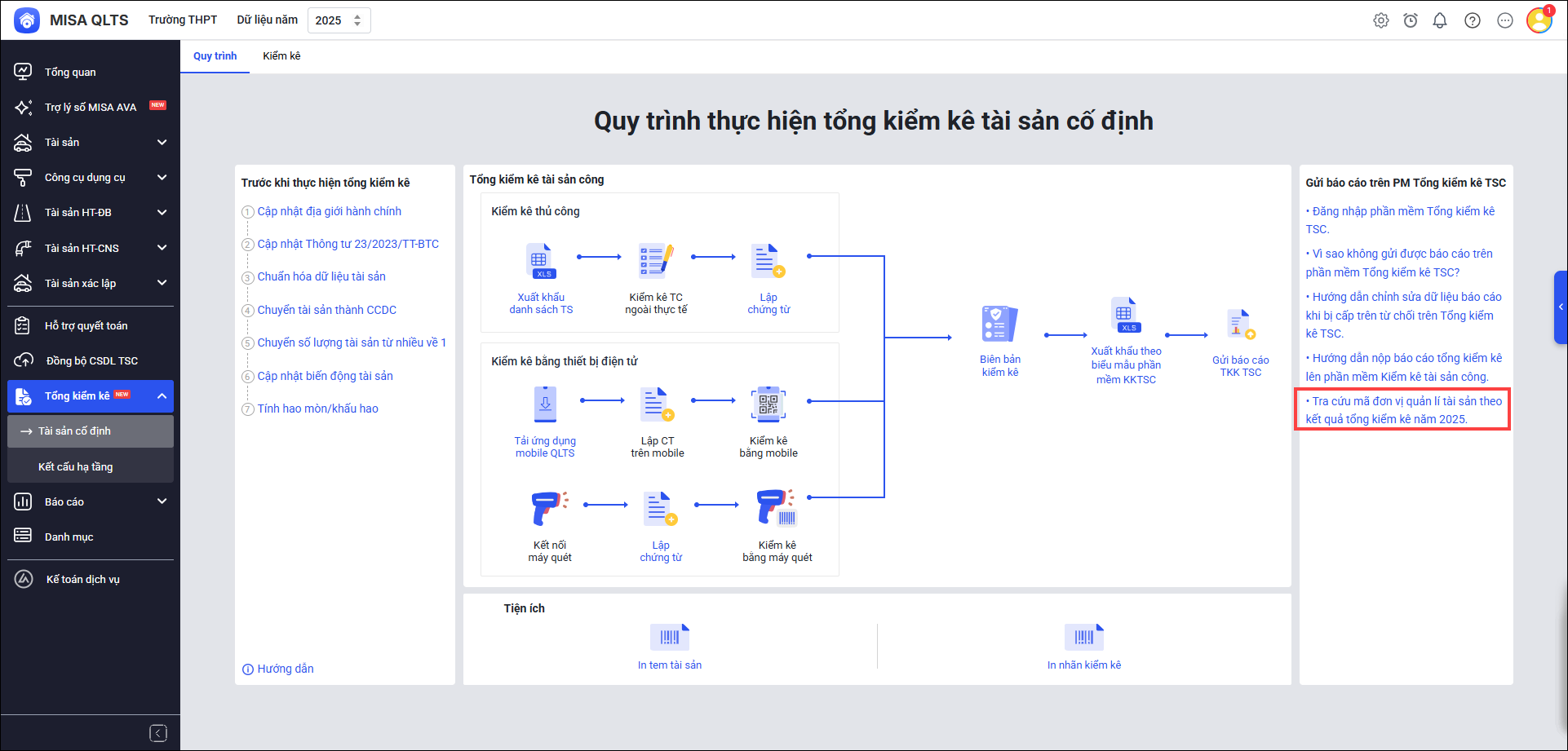Switch to the Kiểm kê tab
This screenshot has width=1568, height=751.
click(x=281, y=56)
